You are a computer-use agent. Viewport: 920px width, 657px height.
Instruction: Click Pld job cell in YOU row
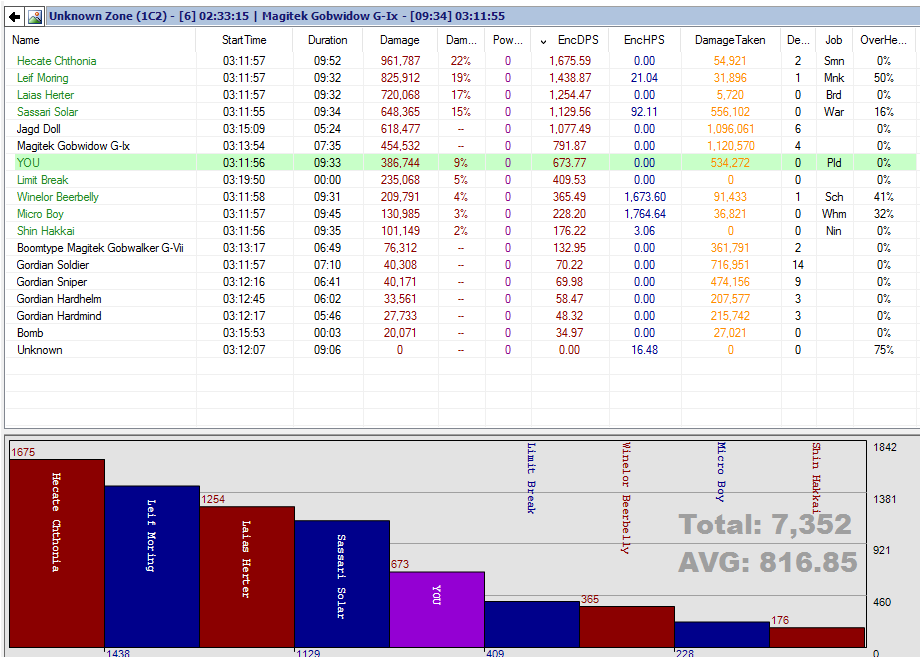click(834, 163)
